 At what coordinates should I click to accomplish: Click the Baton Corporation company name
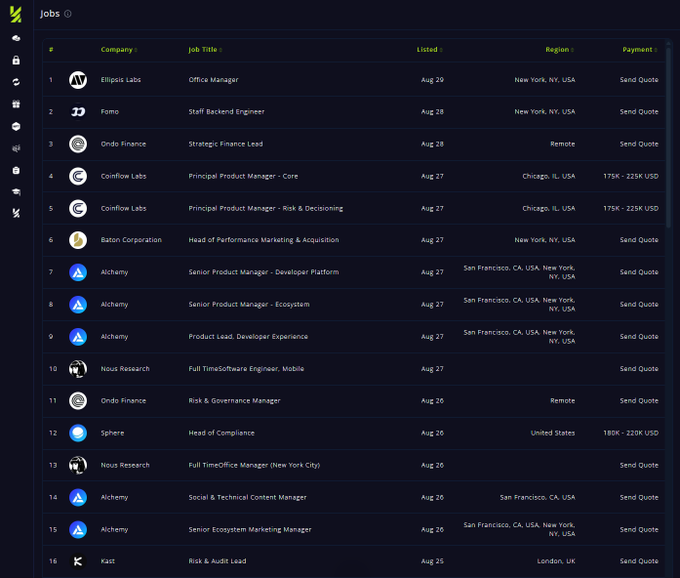click(131, 240)
